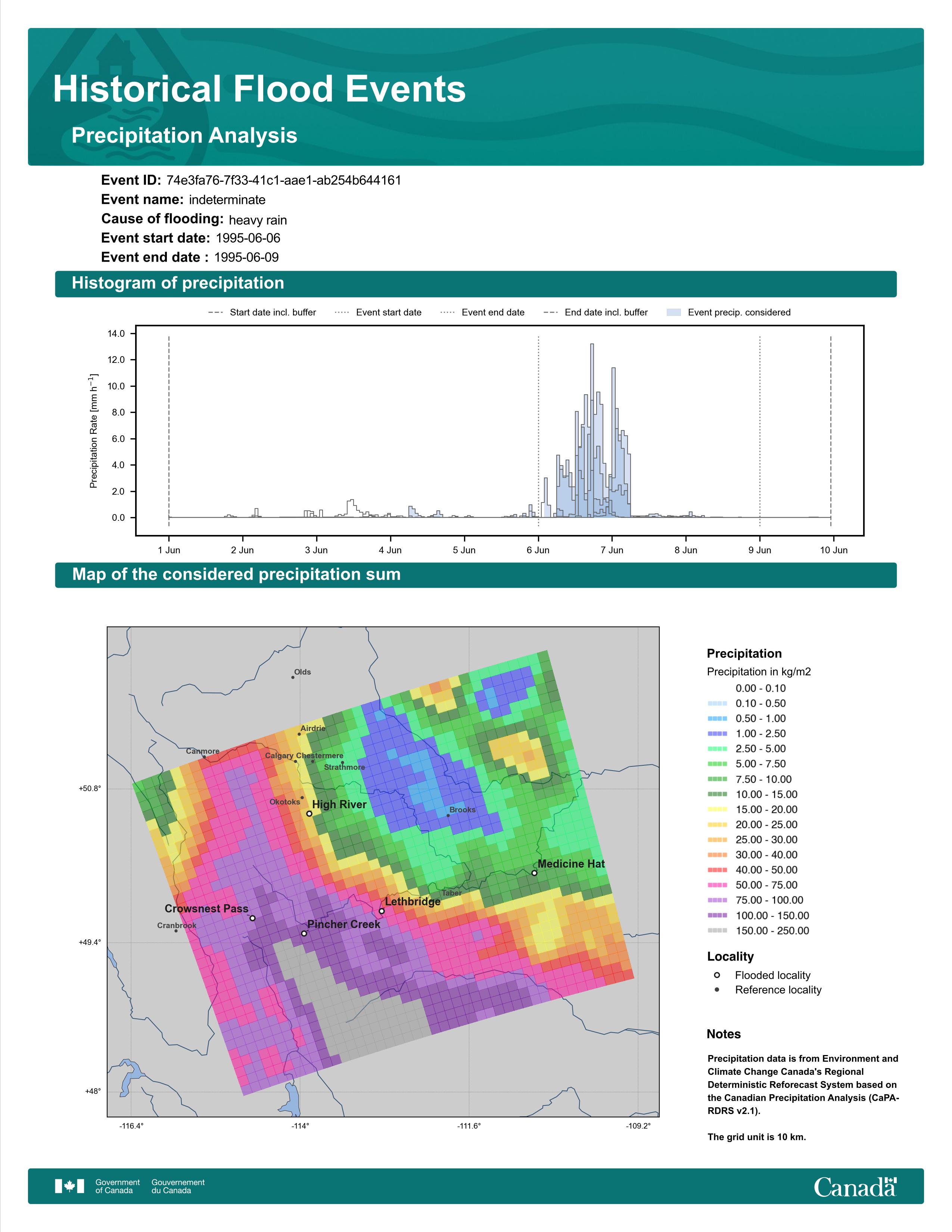The image size is (952, 1232).
Task: Click the event end date 1995-06-09
Action: click(246, 257)
